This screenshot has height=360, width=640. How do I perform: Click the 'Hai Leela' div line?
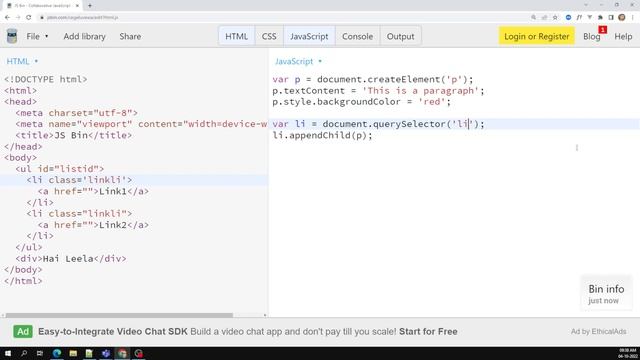71,258
